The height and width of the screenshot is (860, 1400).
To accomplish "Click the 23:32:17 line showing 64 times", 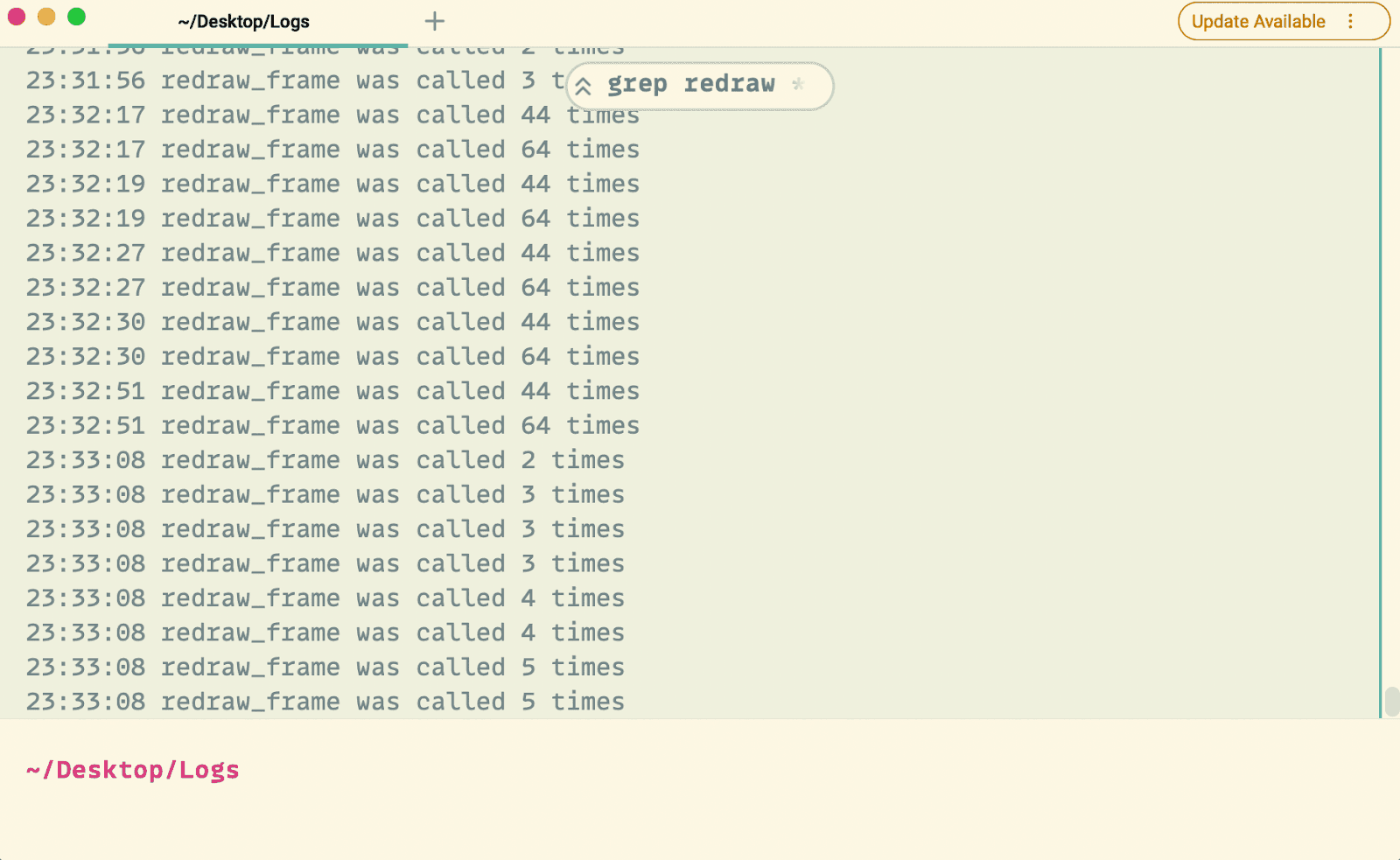I will click(x=332, y=150).
